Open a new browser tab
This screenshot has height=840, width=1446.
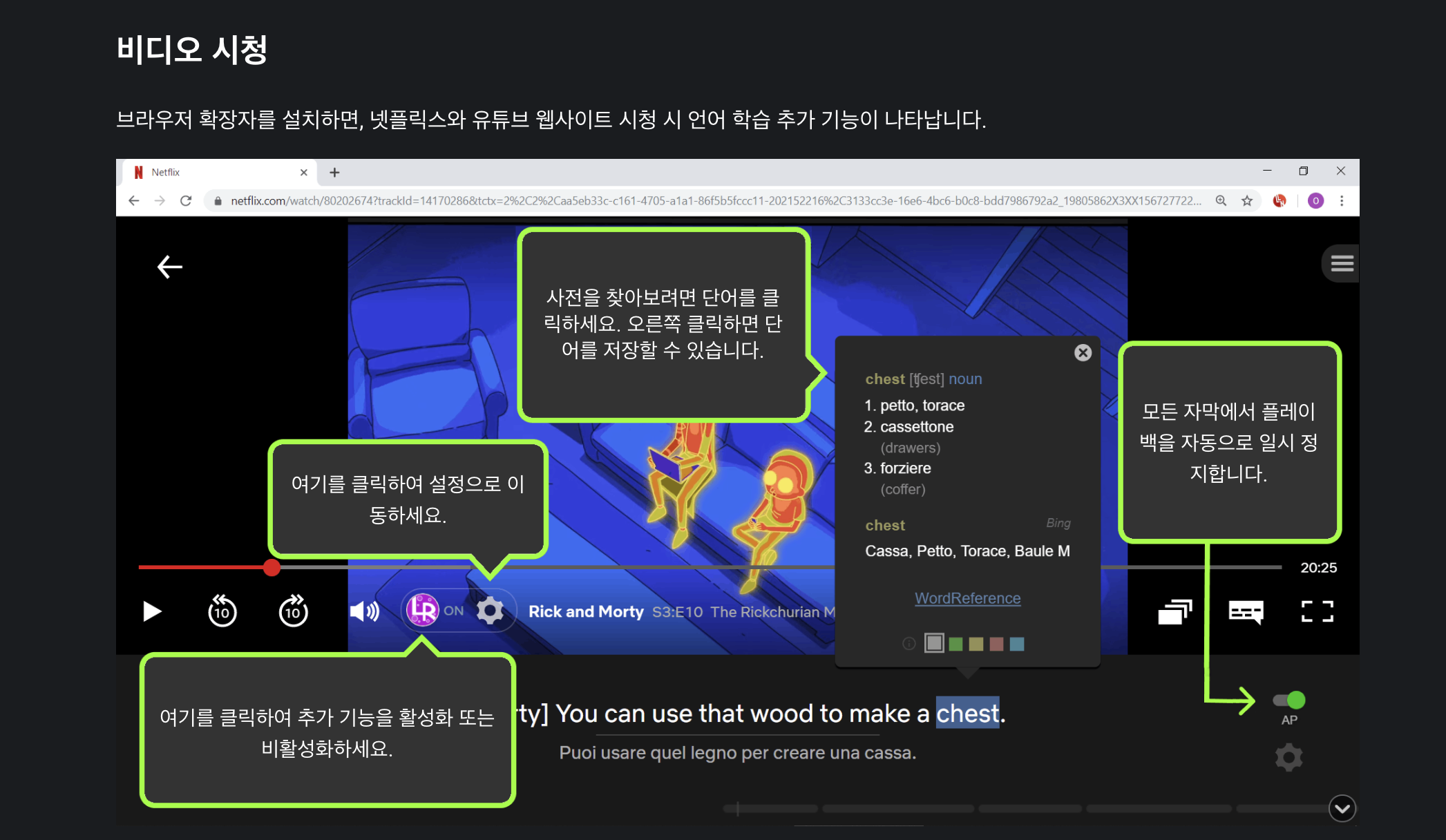(334, 173)
